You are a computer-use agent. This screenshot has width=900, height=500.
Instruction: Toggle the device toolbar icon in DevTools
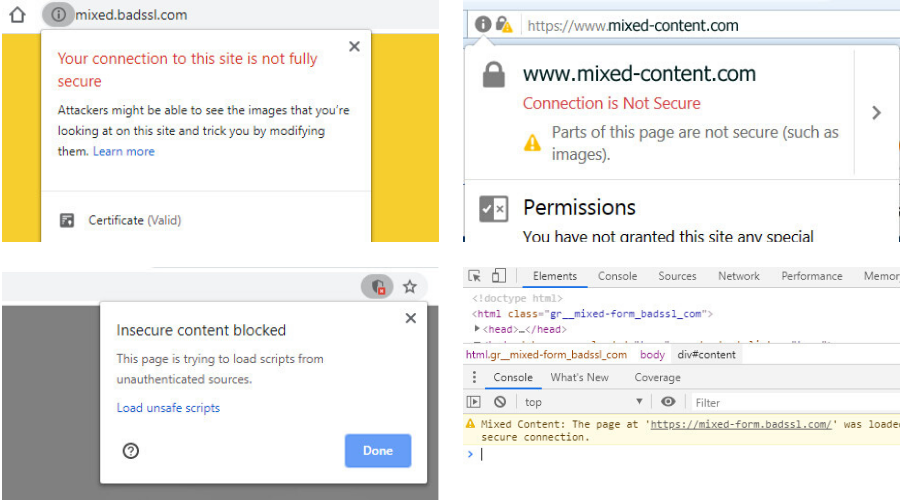point(499,276)
